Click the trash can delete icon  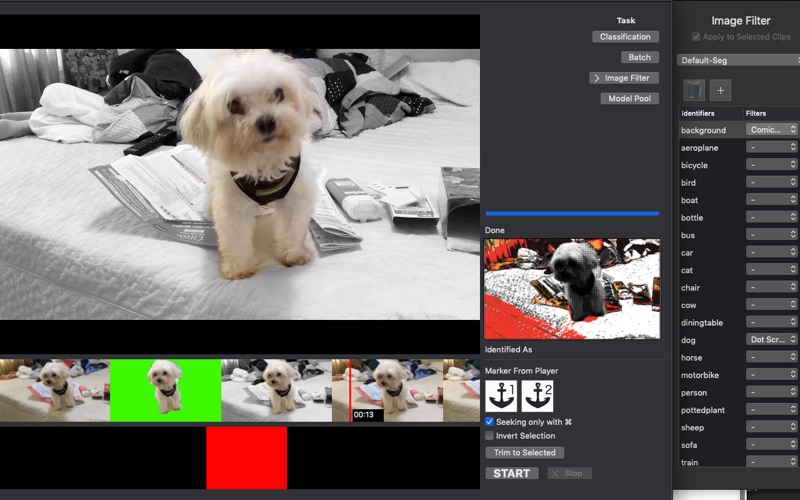click(694, 91)
